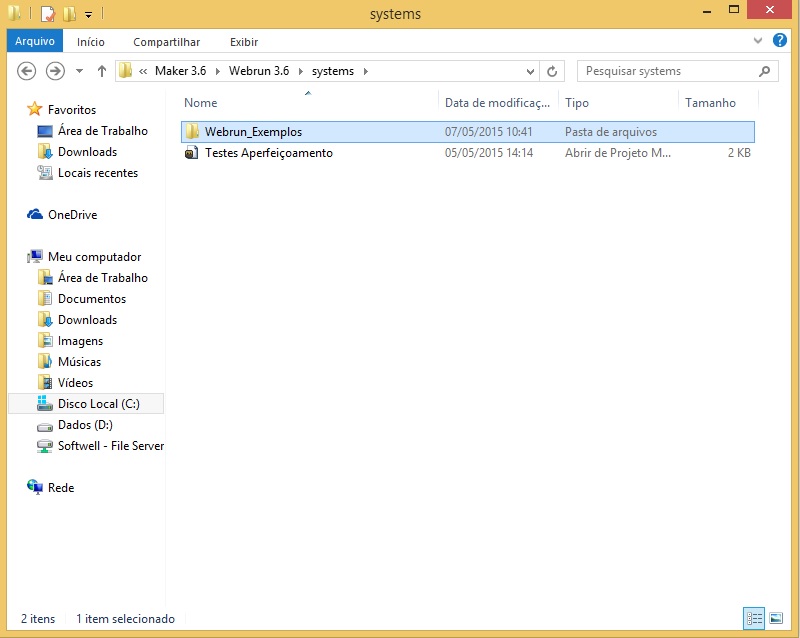Switch to details list view
The image size is (800, 638).
click(x=754, y=618)
